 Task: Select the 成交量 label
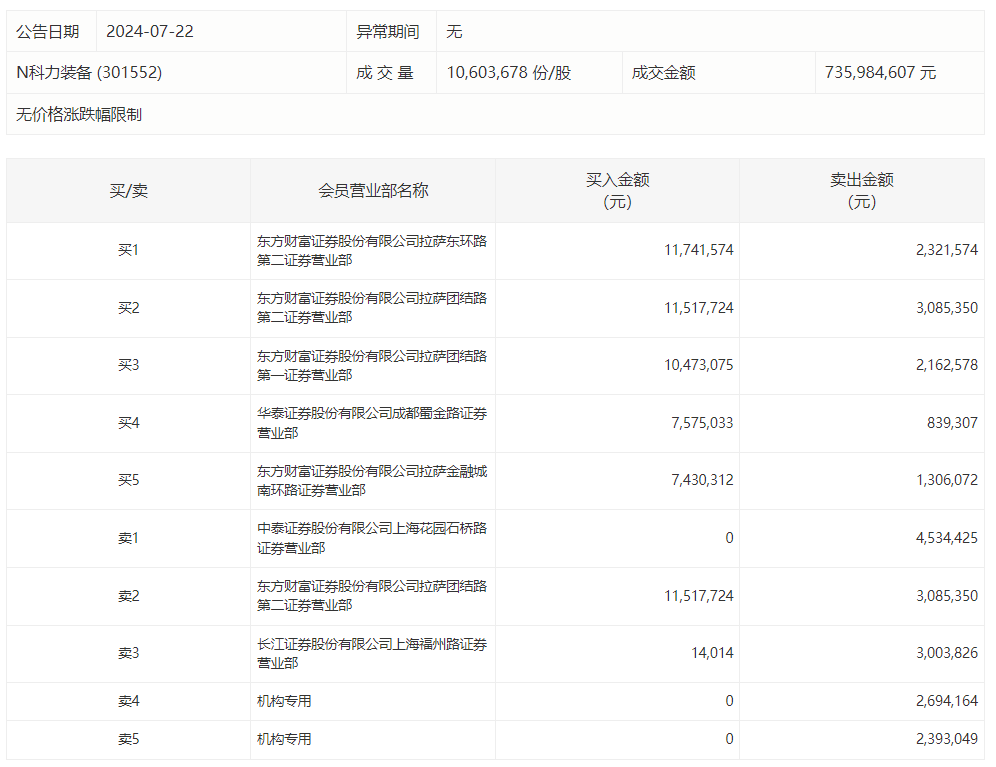tap(385, 72)
